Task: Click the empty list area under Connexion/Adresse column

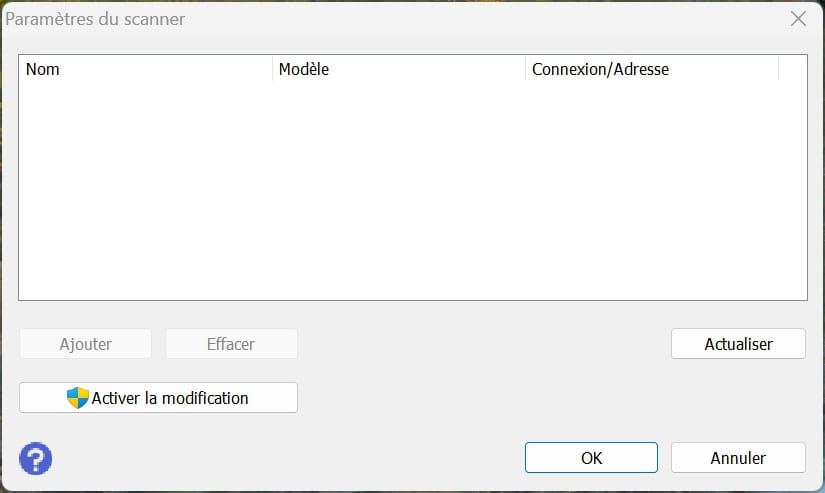Action: [652, 190]
